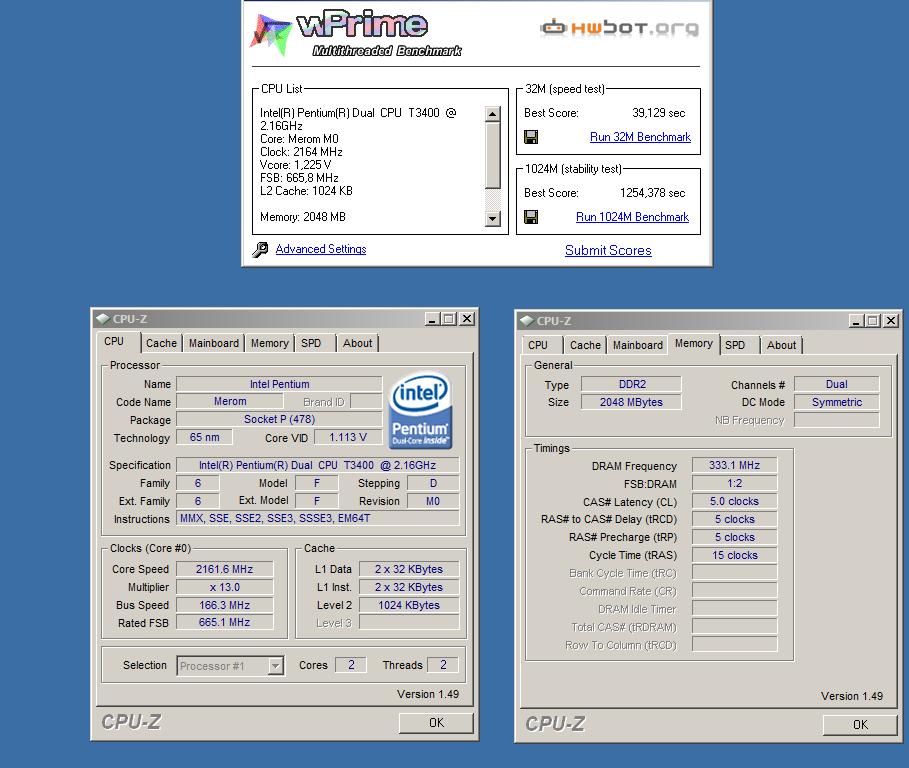The image size is (909, 768).
Task: Open the SPD tab in left CPU-Z window
Action: point(315,343)
